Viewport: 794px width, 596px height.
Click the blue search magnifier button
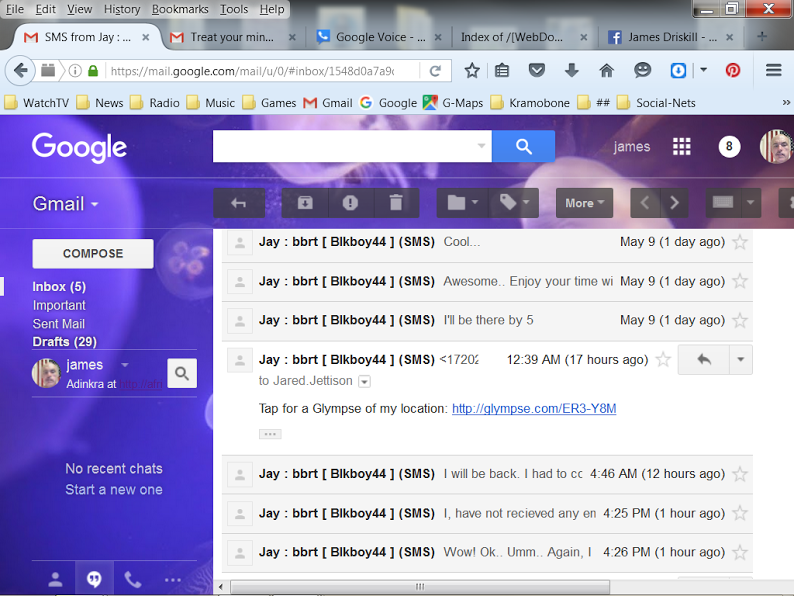[524, 146]
